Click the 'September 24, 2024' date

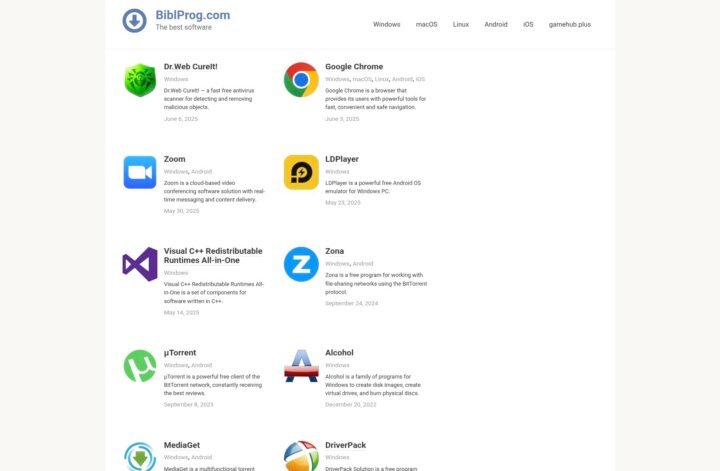(352, 303)
